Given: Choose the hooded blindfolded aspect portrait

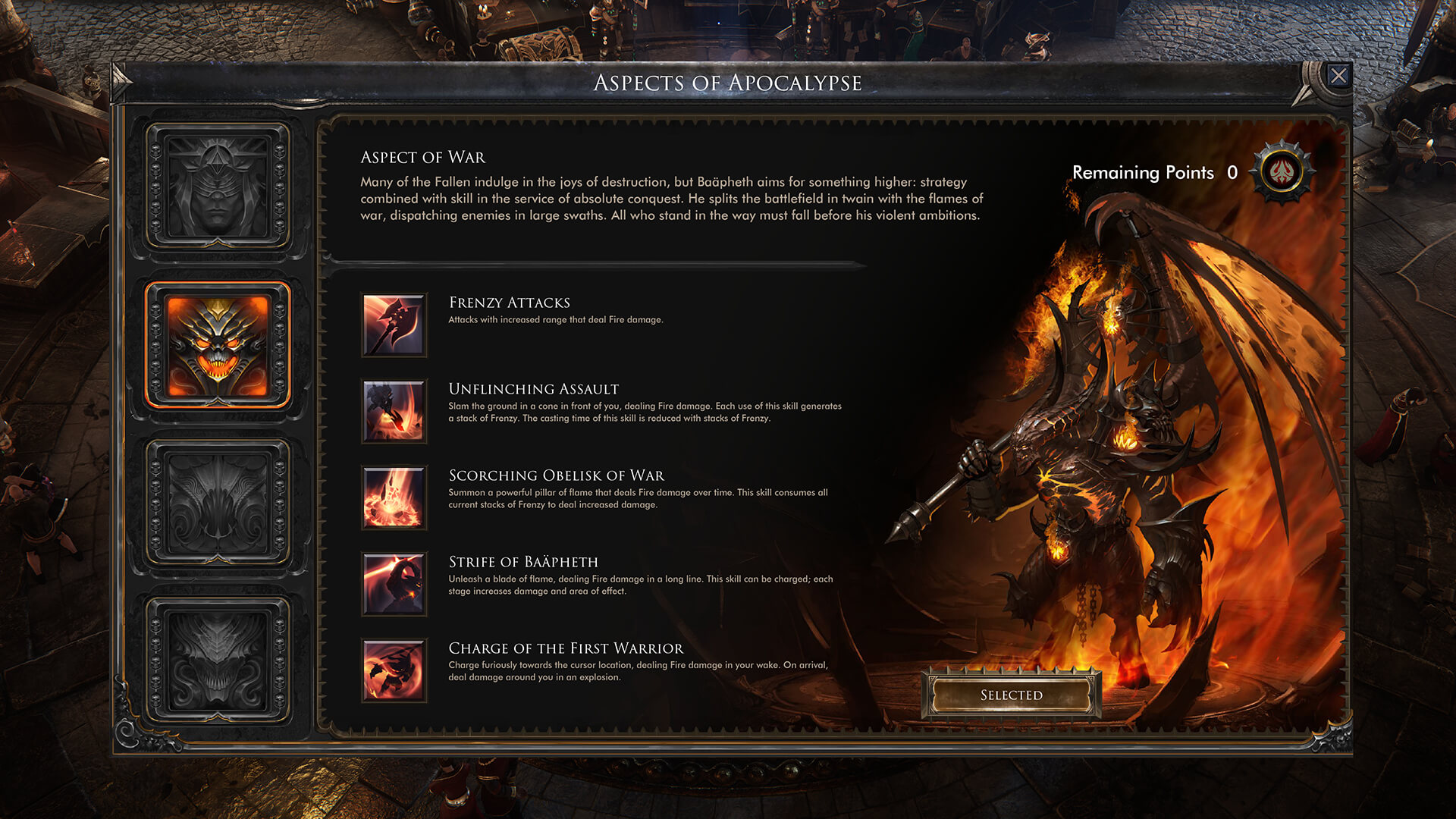Looking at the screenshot, I should pos(218,187).
